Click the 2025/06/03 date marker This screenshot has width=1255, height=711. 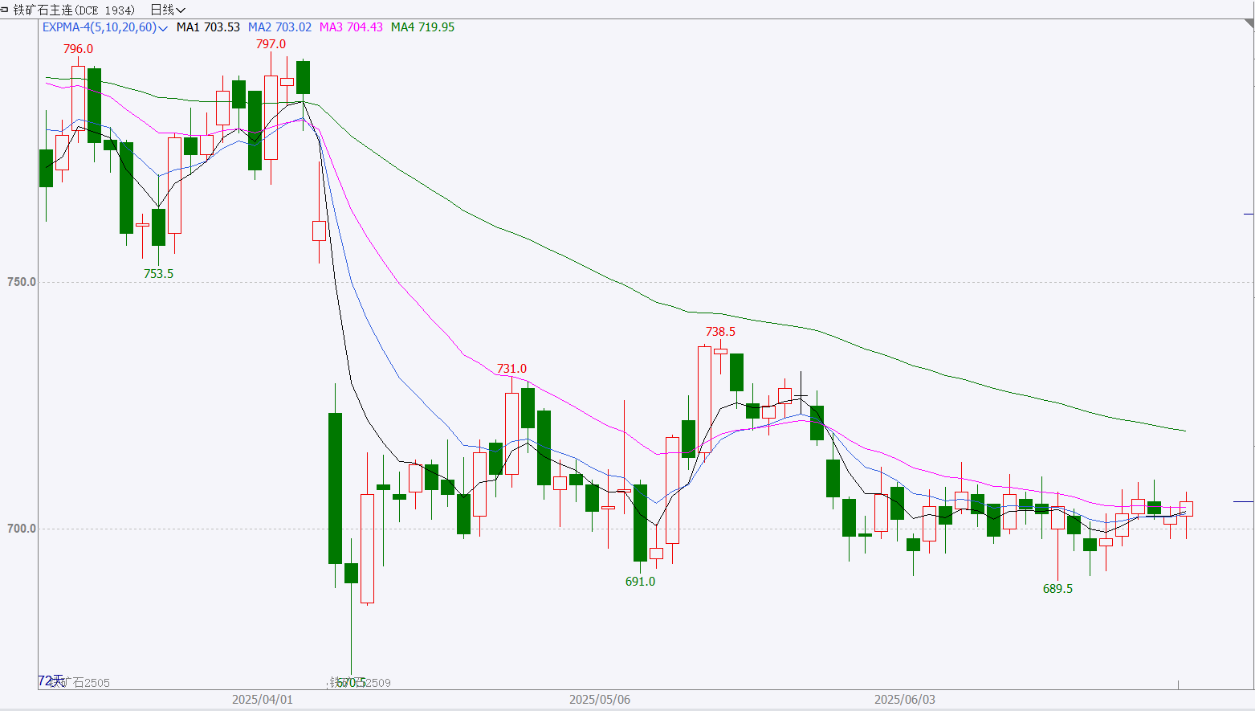(904, 700)
